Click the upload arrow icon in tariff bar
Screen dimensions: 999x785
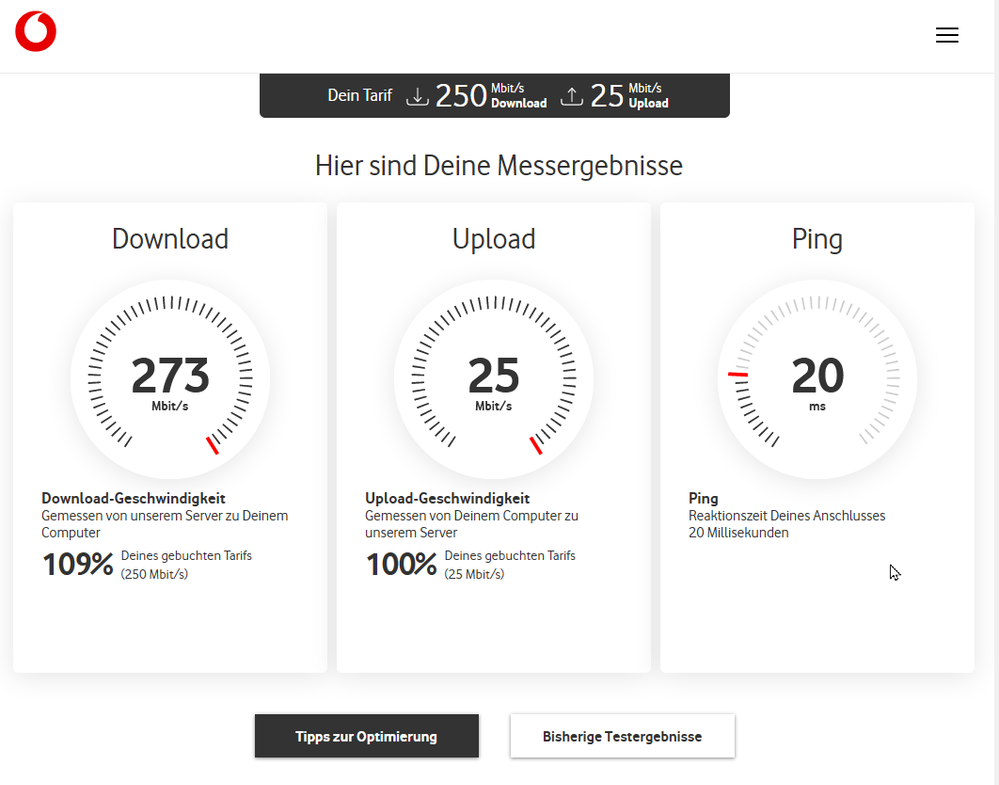tap(571, 96)
